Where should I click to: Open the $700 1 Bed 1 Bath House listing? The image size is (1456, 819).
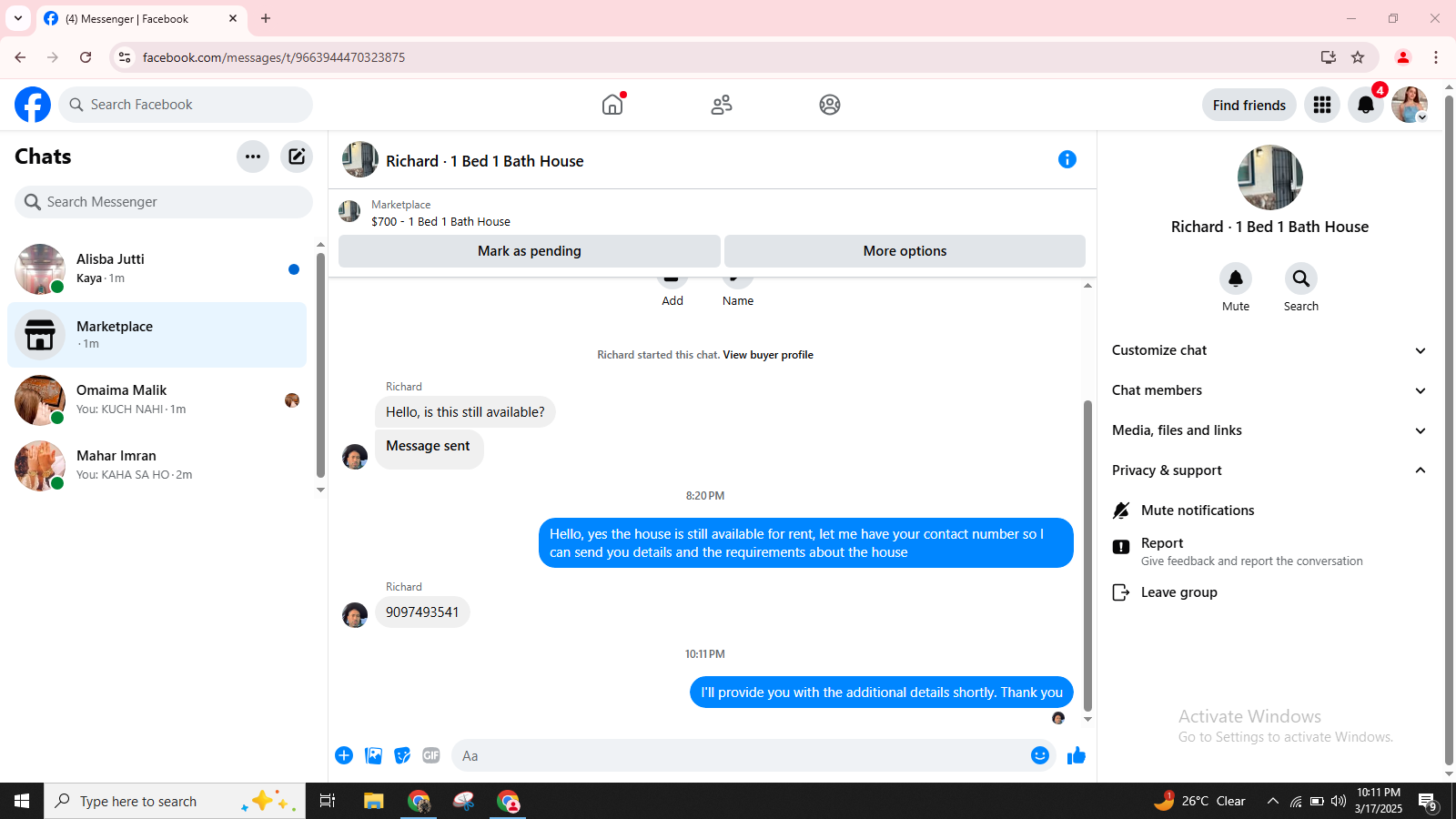[440, 221]
